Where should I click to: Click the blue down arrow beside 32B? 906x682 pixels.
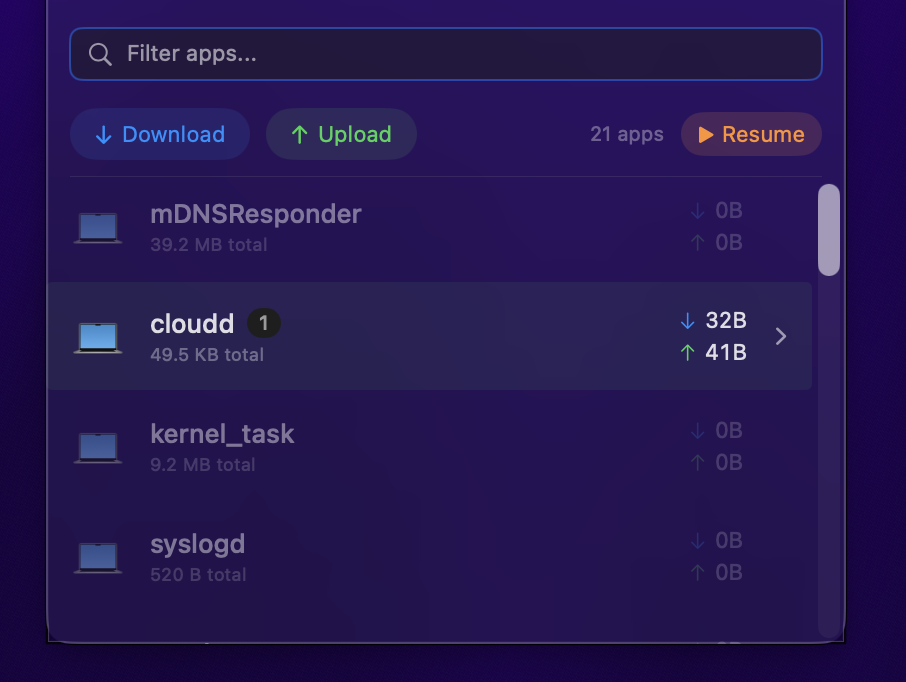(687, 321)
